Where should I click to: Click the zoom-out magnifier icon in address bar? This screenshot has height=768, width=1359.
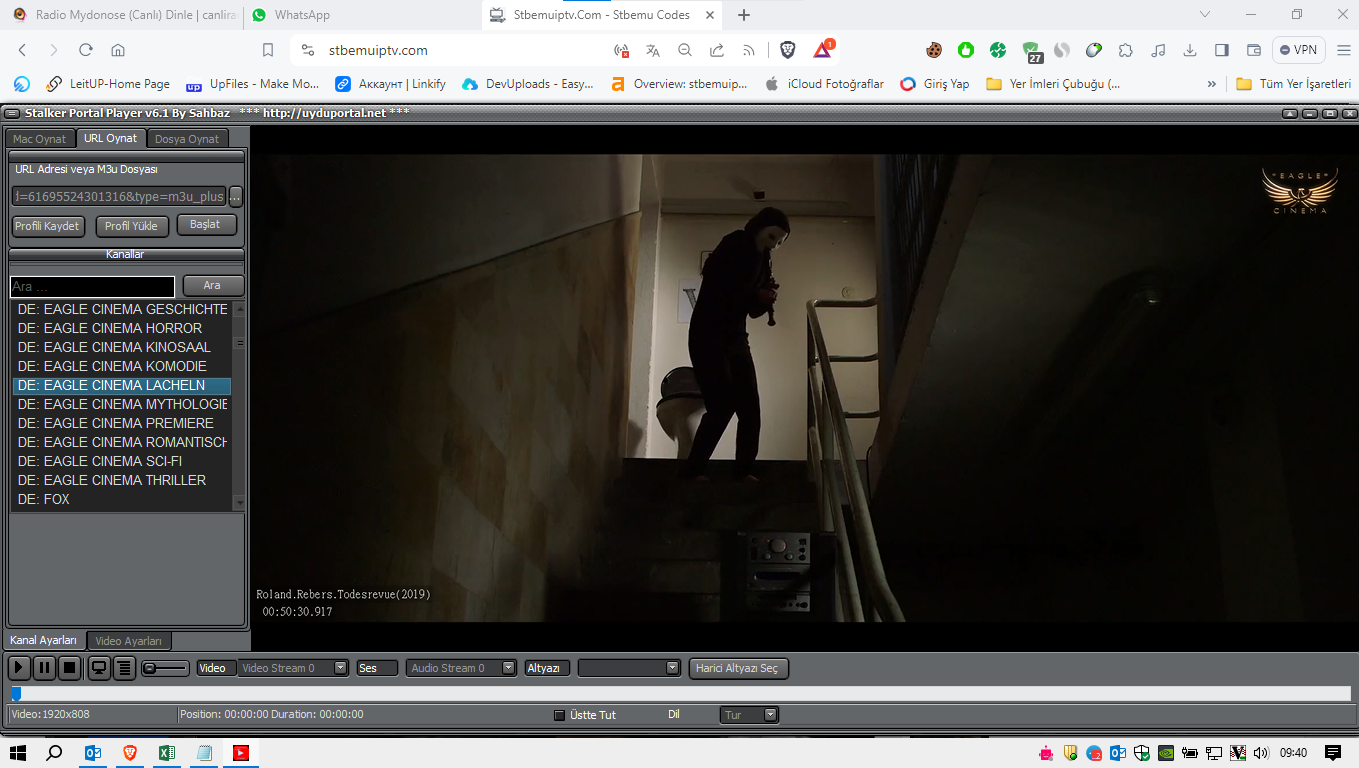pyautogui.click(x=685, y=50)
